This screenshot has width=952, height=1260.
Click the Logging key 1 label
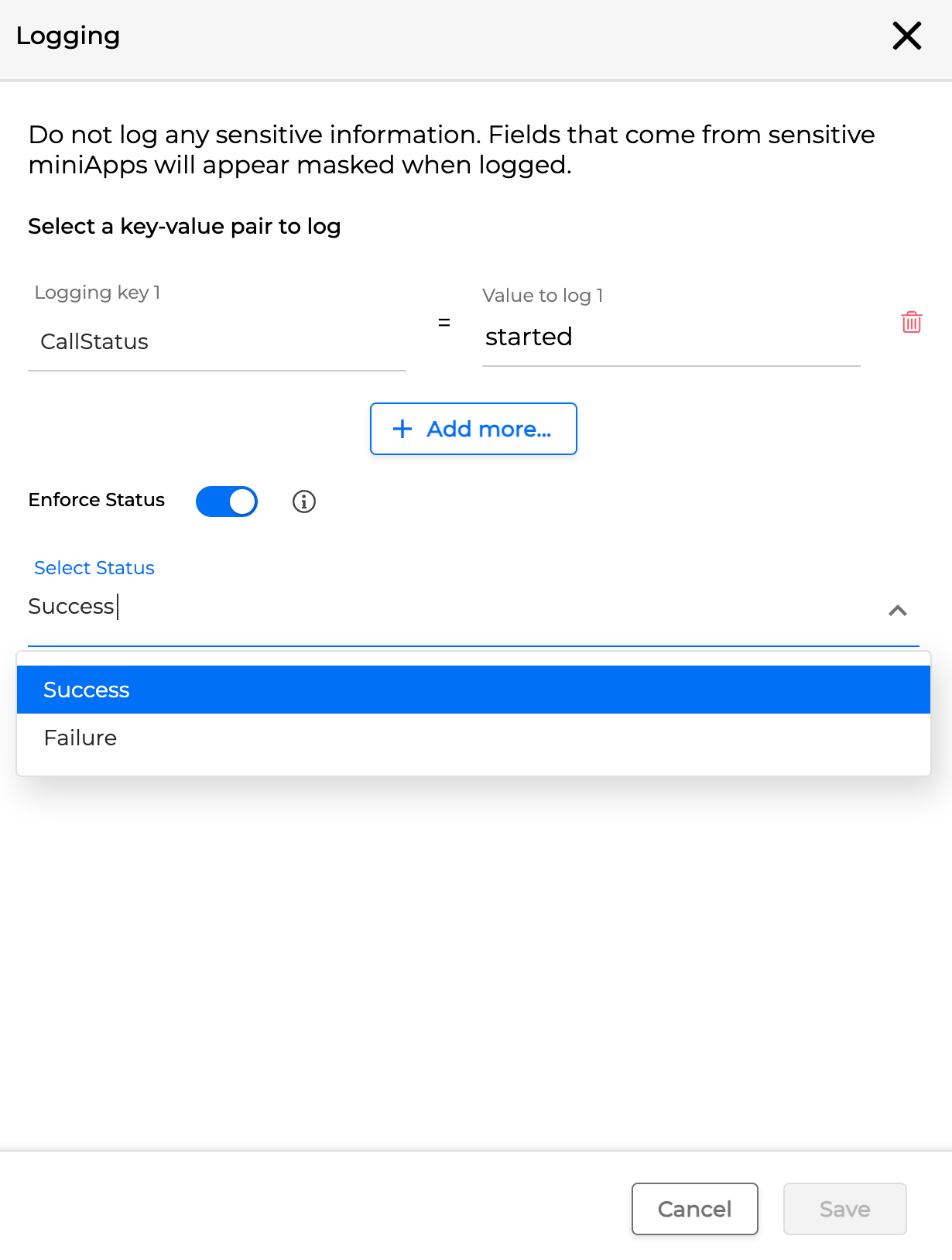tap(98, 293)
